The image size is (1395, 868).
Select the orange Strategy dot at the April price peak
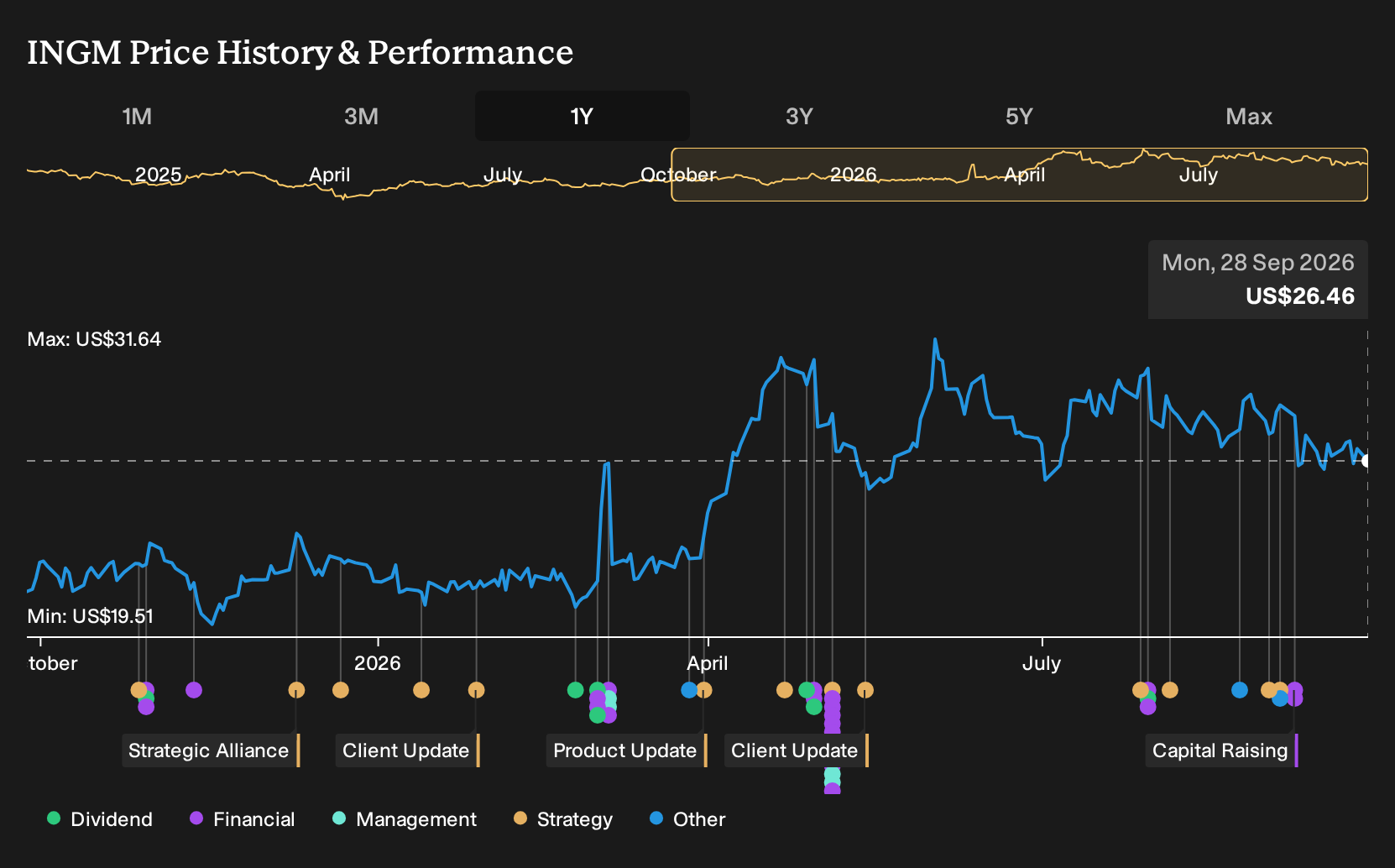click(x=785, y=690)
